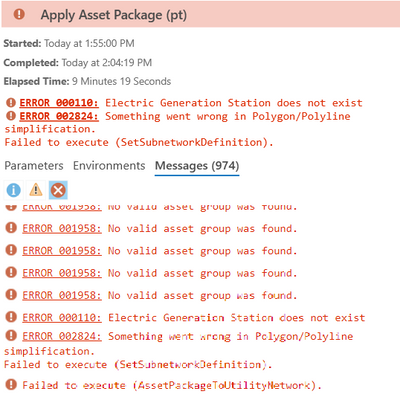Click the error icon beside the list ERROR 002824

pyautogui.click(x=11, y=335)
